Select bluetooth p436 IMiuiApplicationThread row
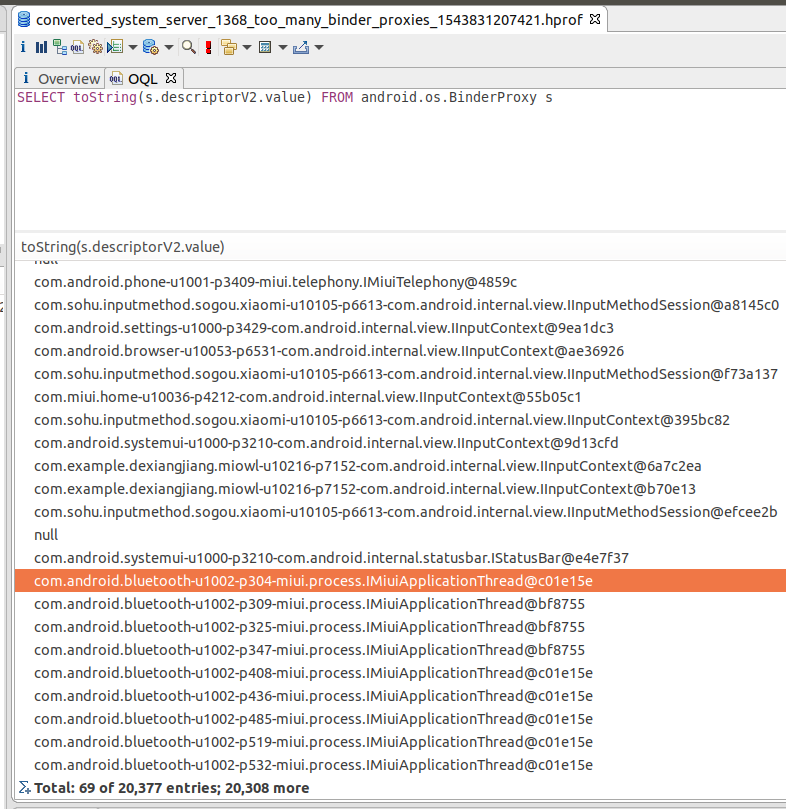This screenshot has width=786, height=809. [400, 696]
